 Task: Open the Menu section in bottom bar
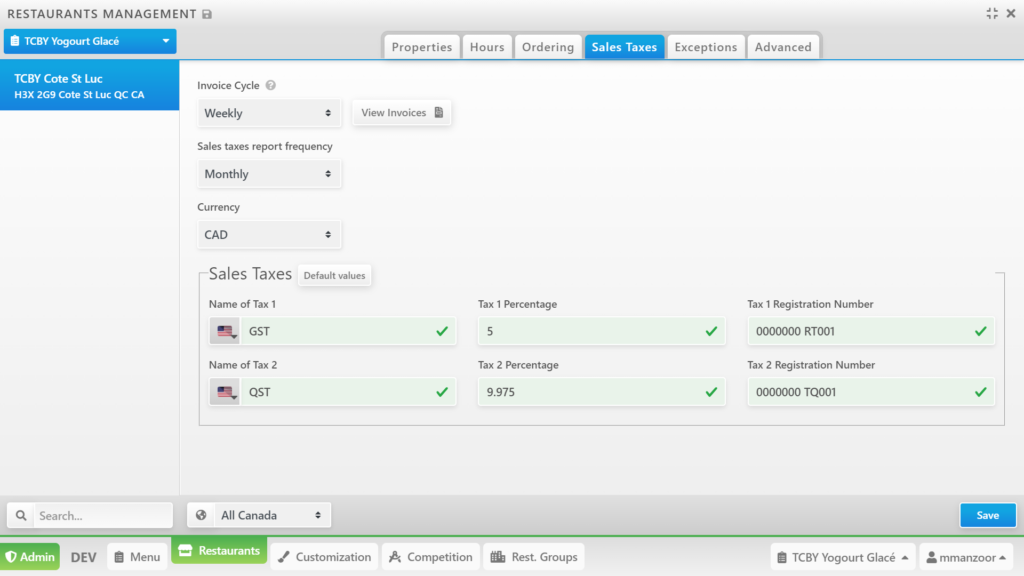pos(135,557)
